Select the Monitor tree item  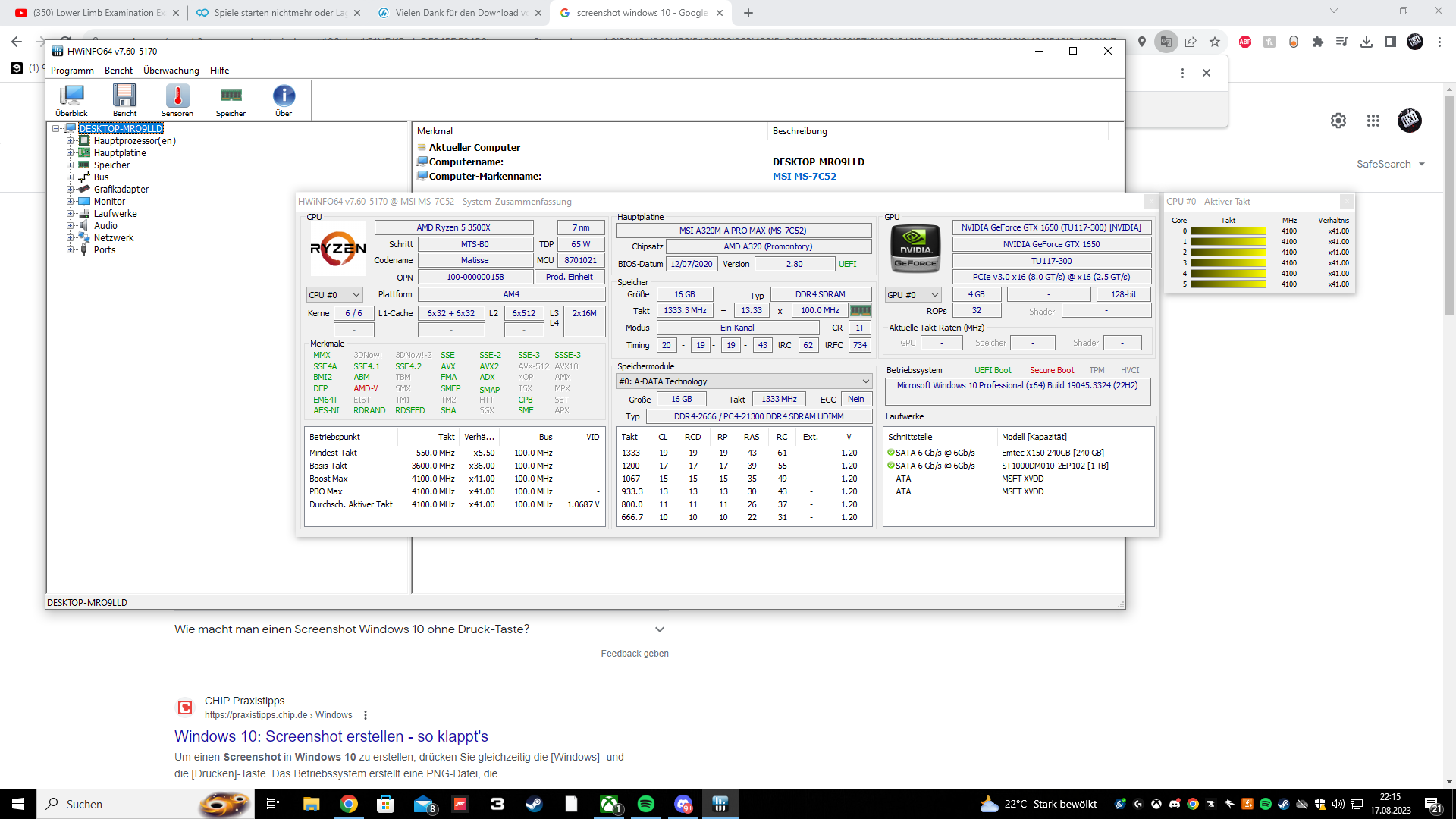[109, 202]
